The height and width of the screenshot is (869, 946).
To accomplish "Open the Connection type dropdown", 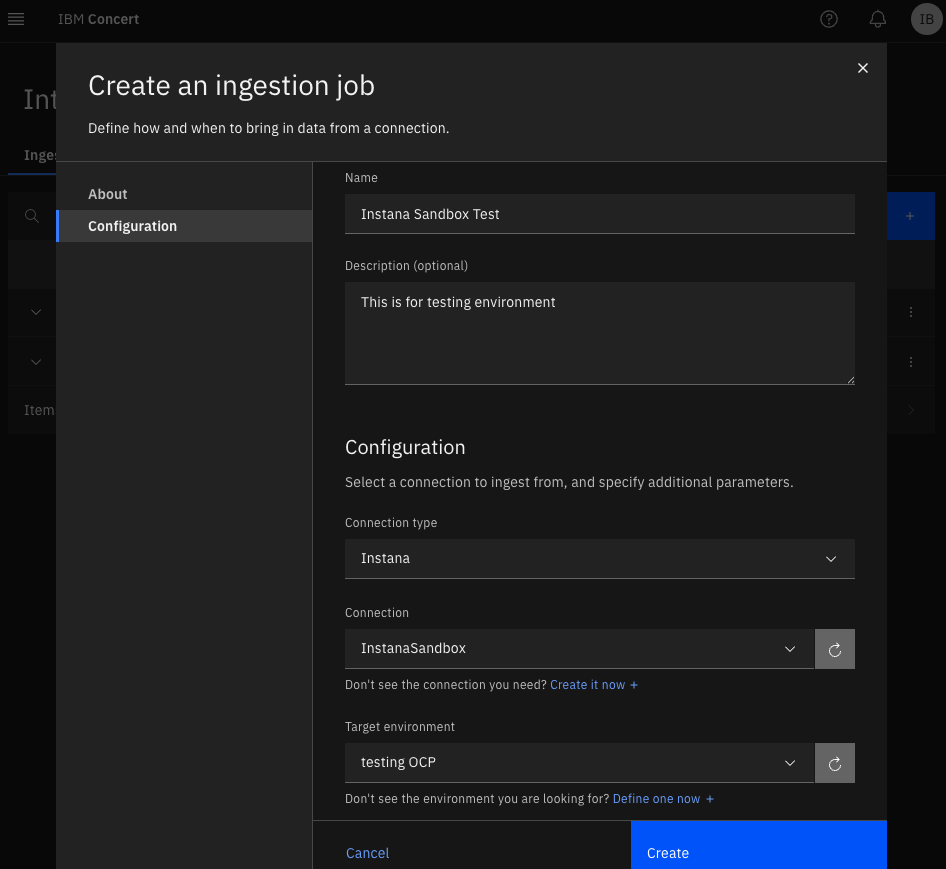I will (600, 559).
